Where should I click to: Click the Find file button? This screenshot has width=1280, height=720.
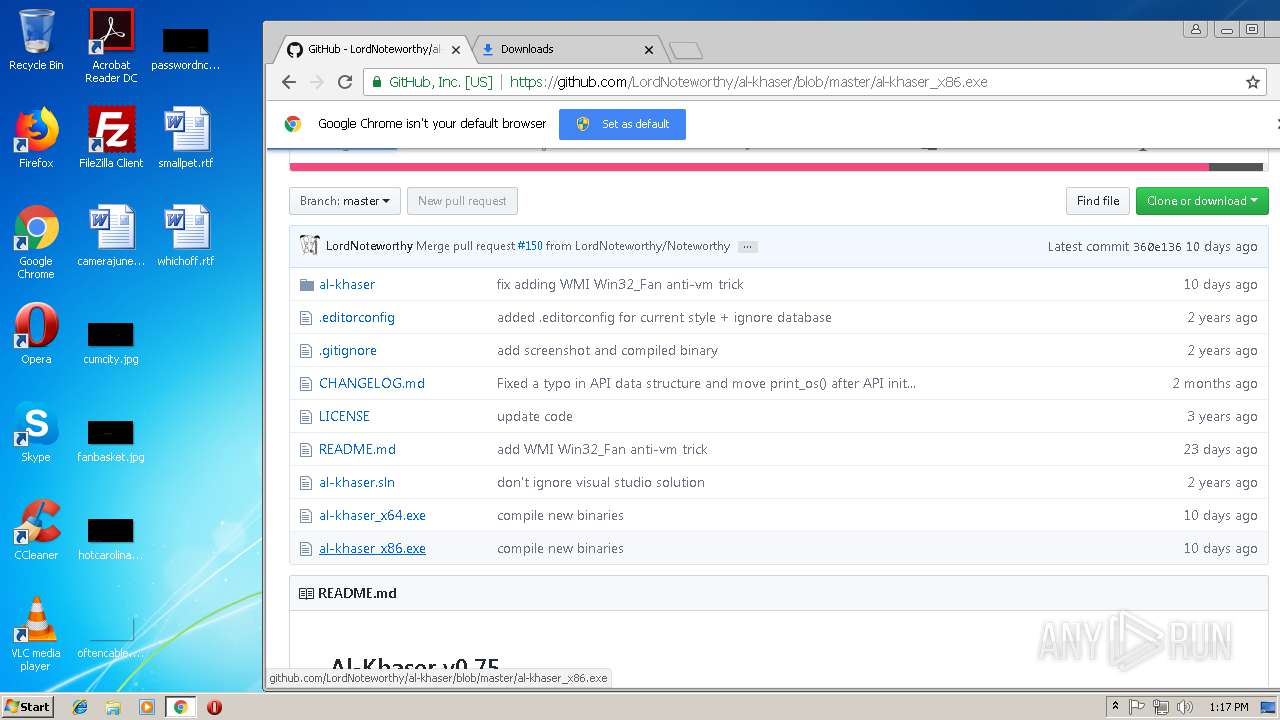[1098, 201]
